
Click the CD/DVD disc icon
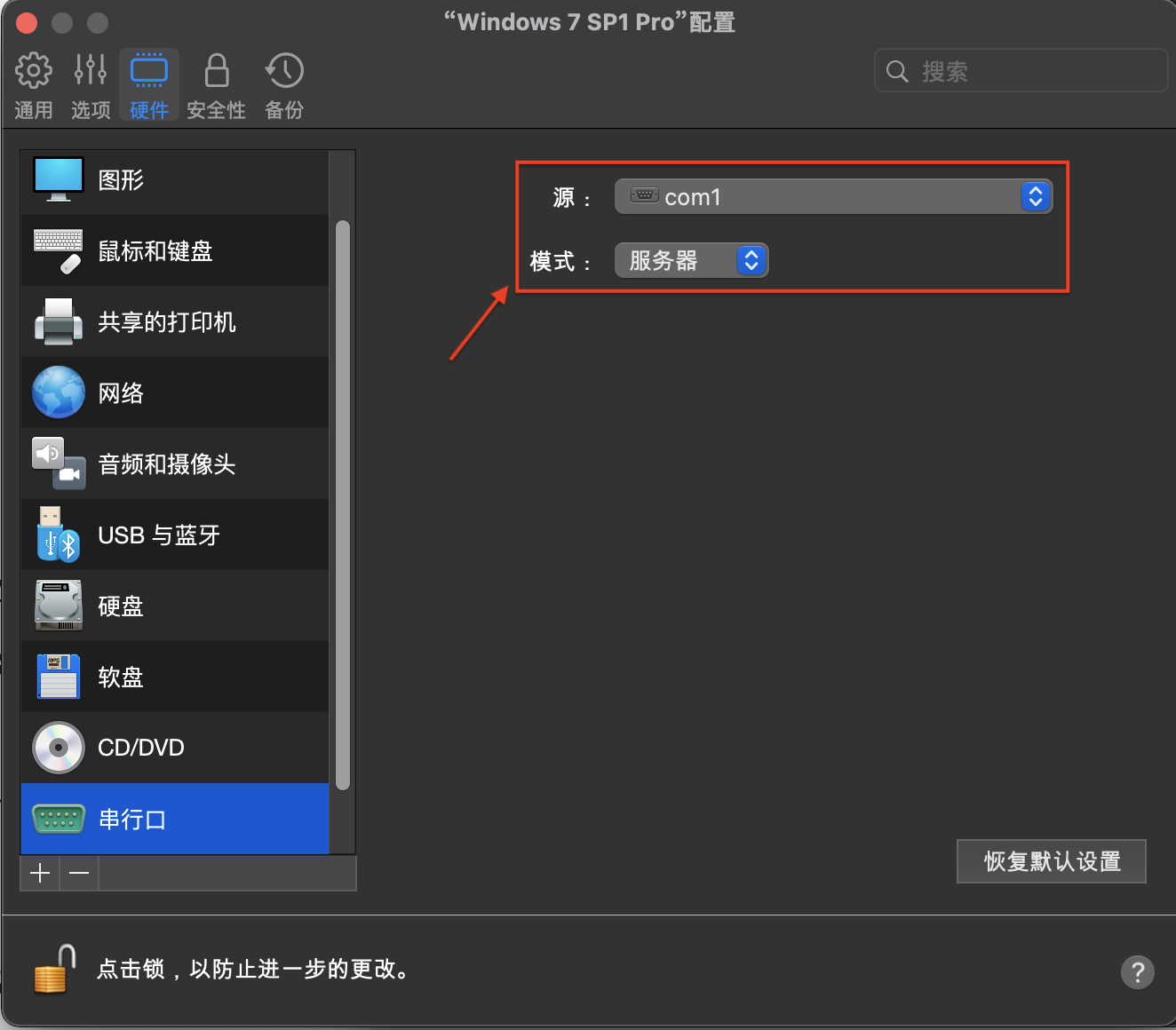click(59, 748)
